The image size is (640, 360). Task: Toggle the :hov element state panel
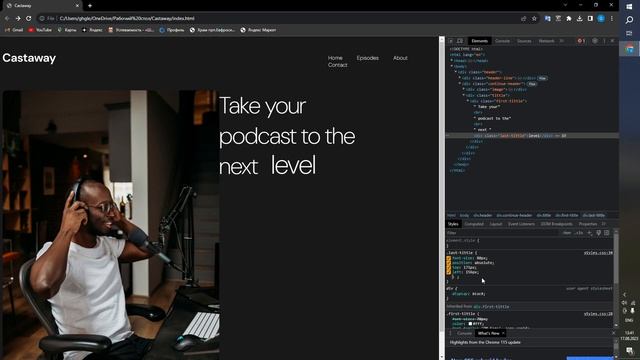click(x=567, y=233)
